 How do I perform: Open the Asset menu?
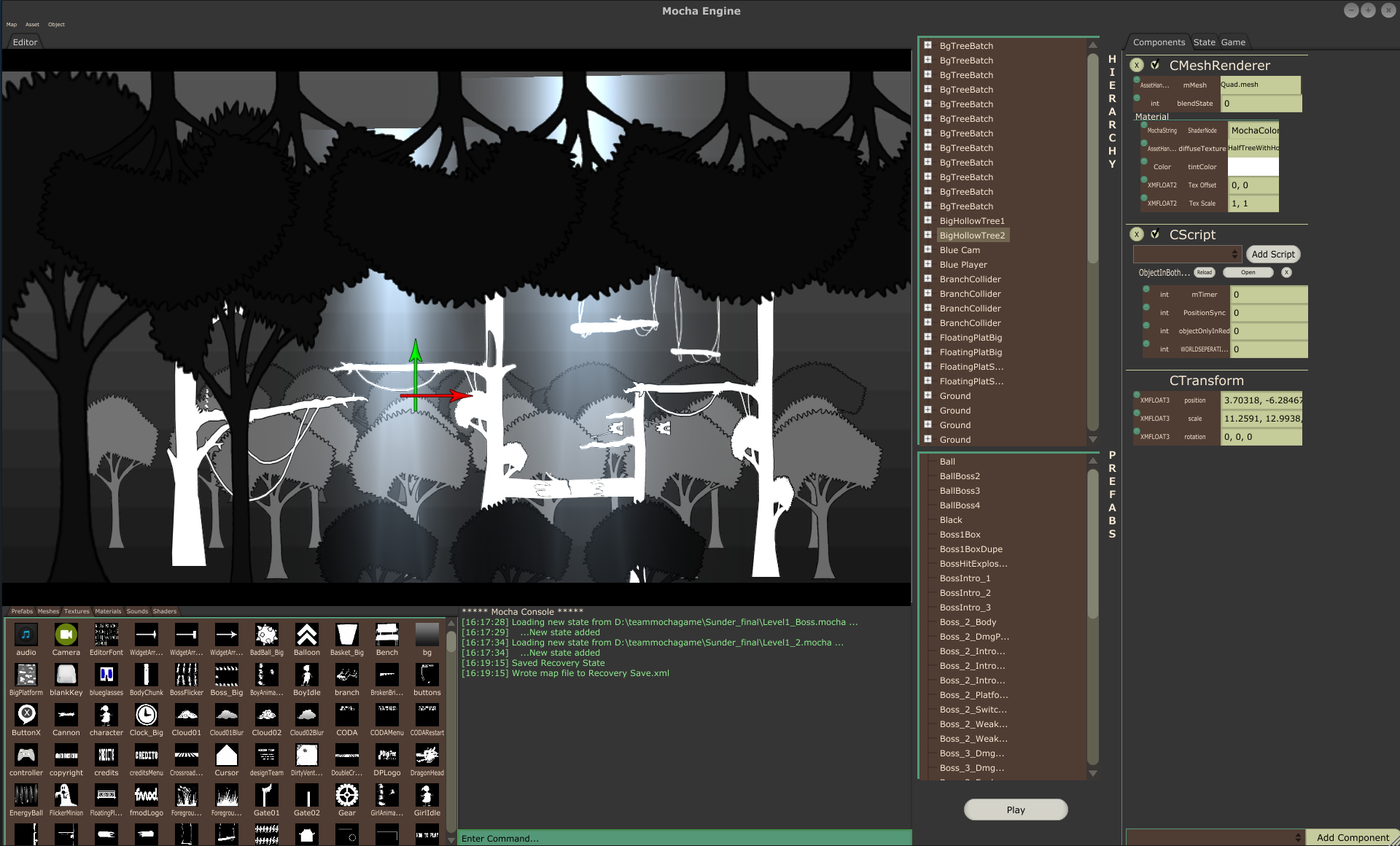pos(32,25)
